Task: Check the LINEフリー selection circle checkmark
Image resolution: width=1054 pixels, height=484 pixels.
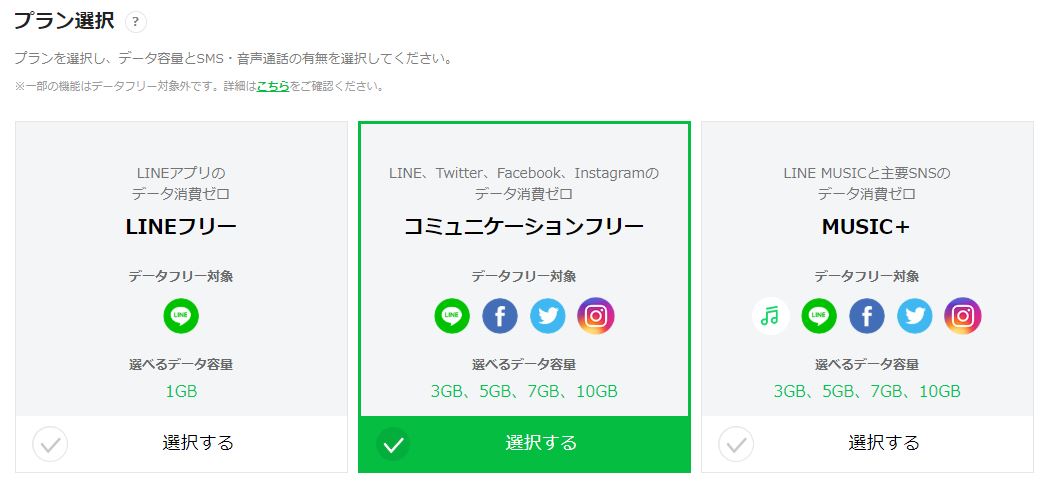Action: [50, 444]
